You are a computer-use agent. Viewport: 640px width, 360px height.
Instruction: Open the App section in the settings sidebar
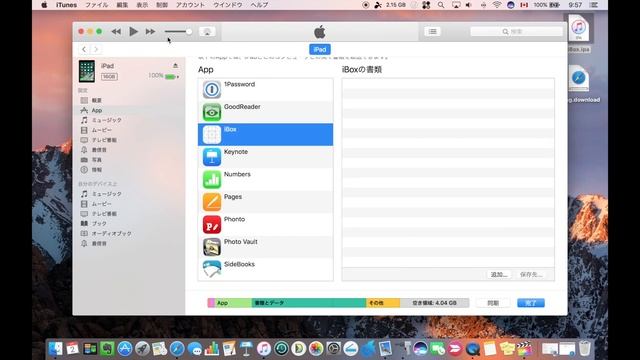click(96, 110)
